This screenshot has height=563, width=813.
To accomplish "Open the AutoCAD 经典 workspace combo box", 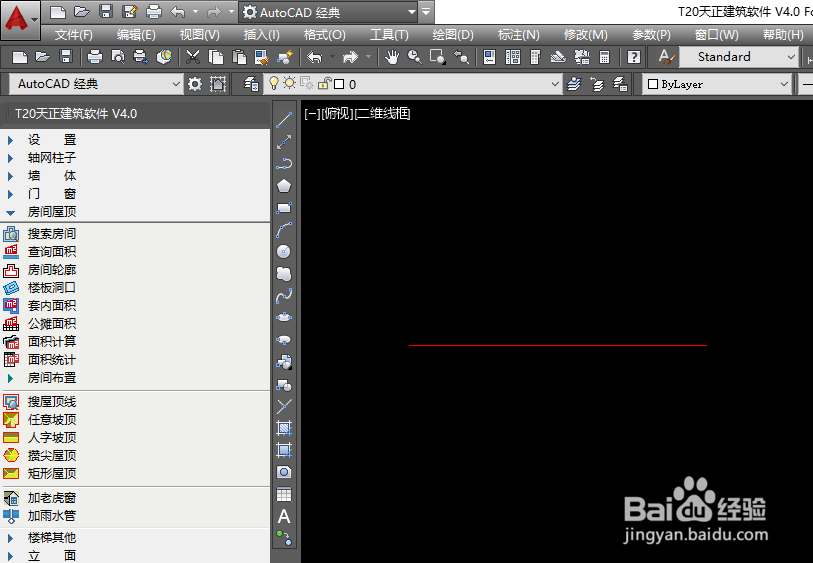I will tap(97, 84).
